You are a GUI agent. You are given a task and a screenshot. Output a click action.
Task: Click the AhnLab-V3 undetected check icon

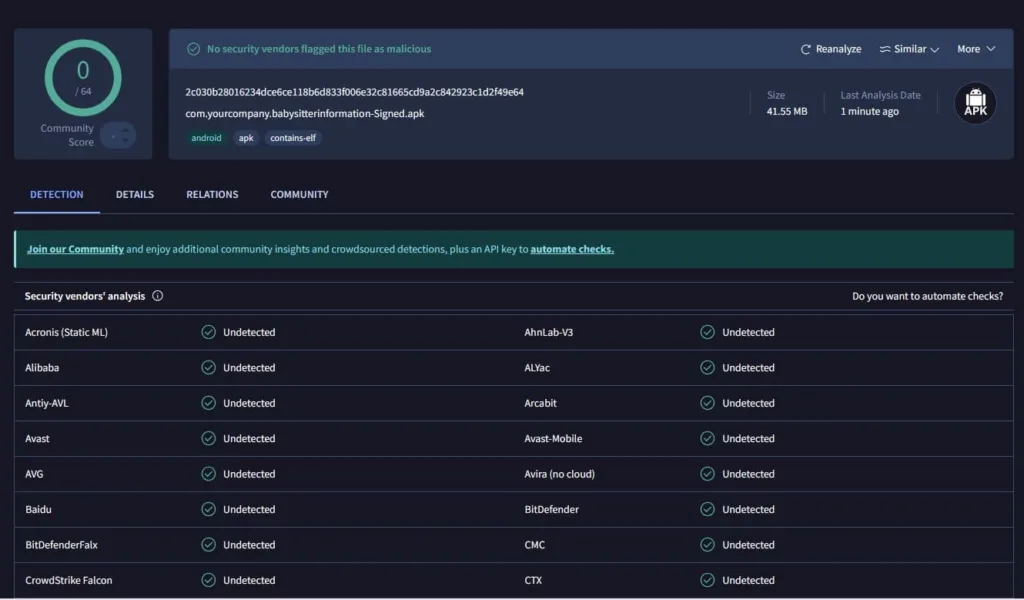707,332
